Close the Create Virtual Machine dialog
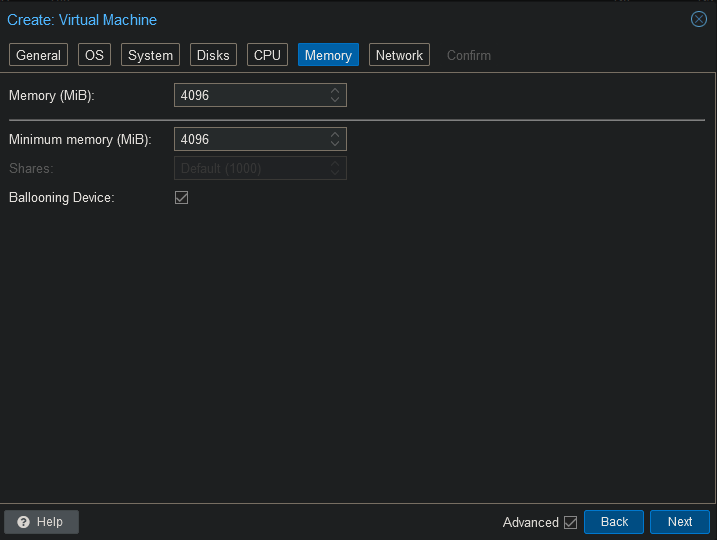This screenshot has width=717, height=540. point(699,19)
